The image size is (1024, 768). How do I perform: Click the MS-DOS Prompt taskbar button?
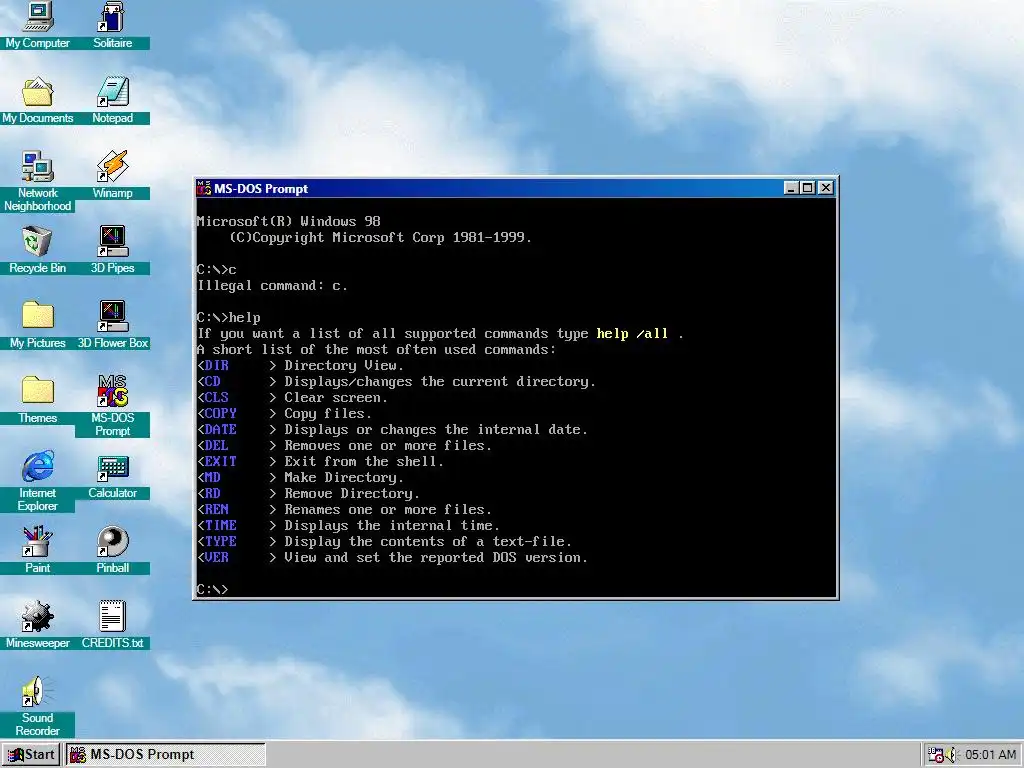(165, 754)
